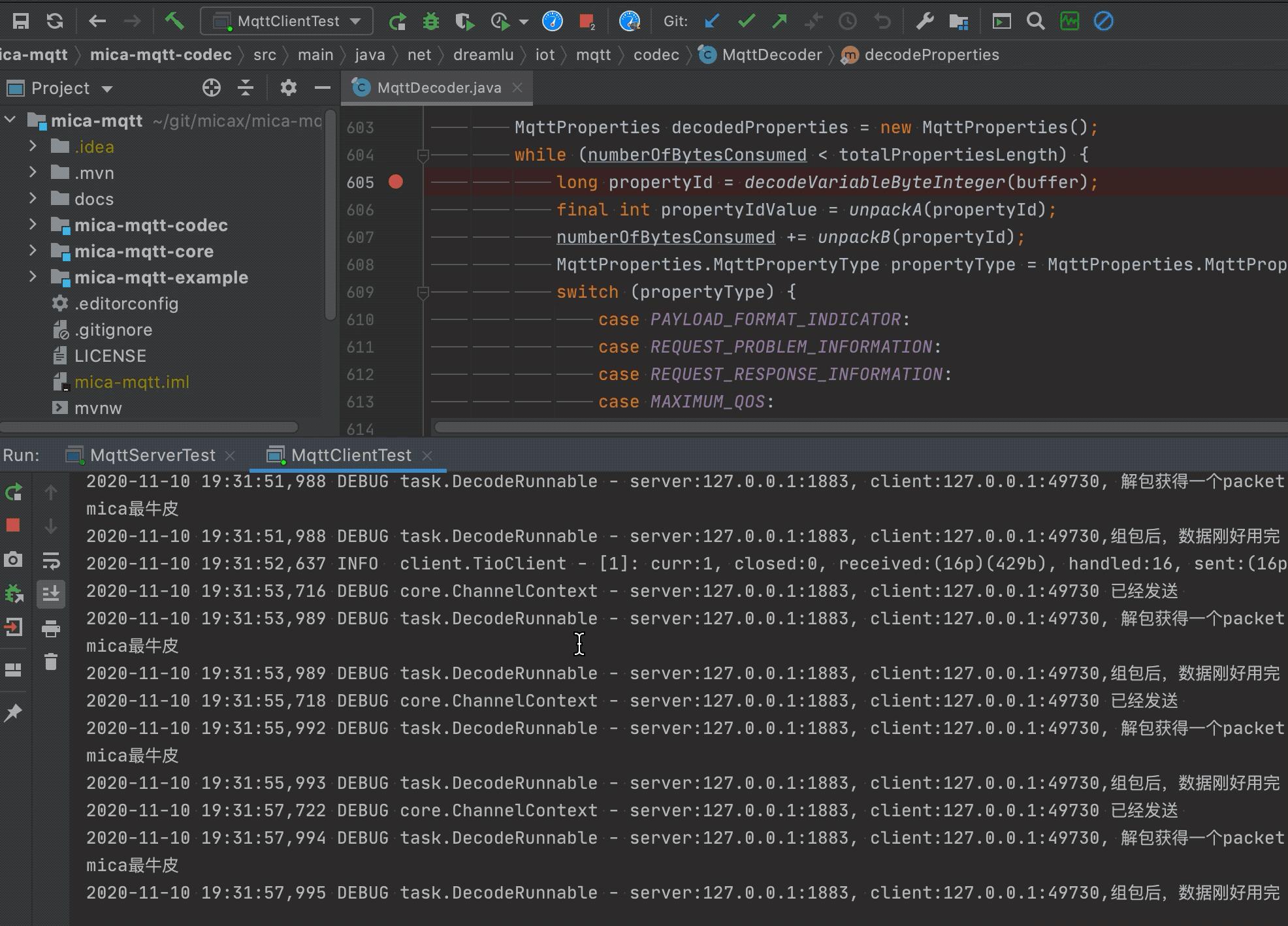Open Search Everywhere magnifier
Screen dimensions: 1288x926
pos(1036,21)
